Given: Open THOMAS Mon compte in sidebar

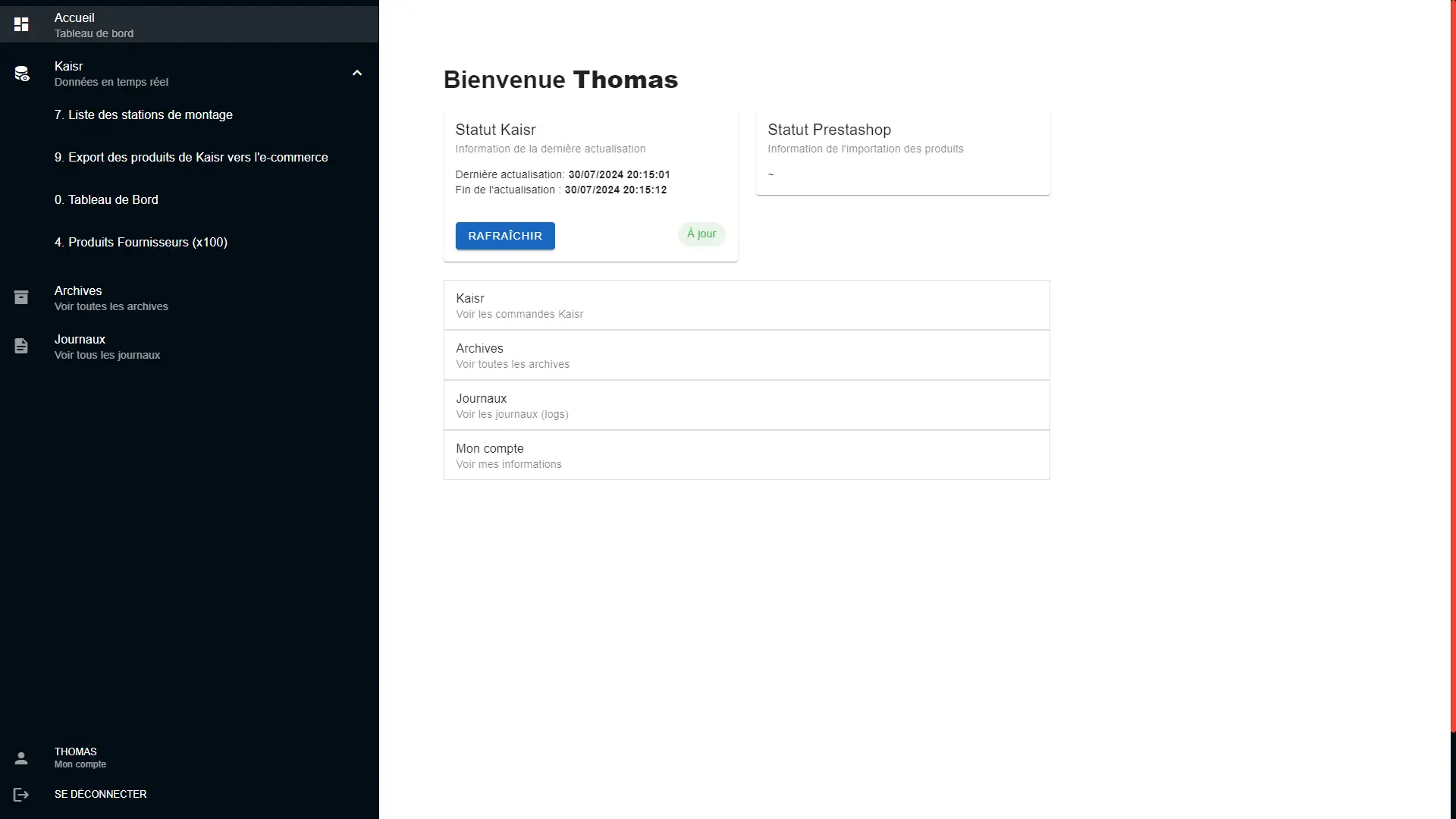Looking at the screenshot, I should tap(190, 758).
